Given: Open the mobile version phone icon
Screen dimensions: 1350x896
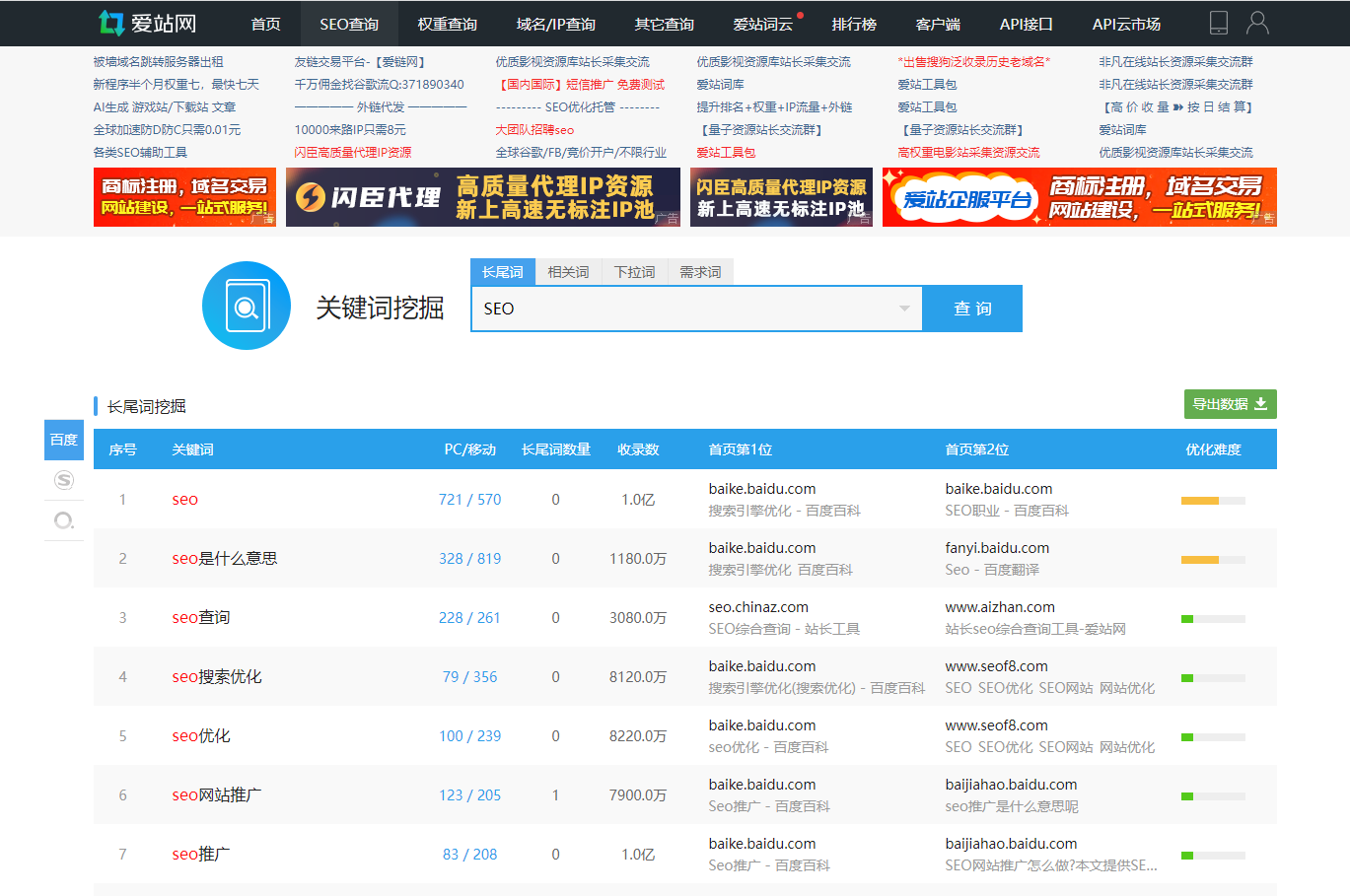Looking at the screenshot, I should (x=1219, y=23).
